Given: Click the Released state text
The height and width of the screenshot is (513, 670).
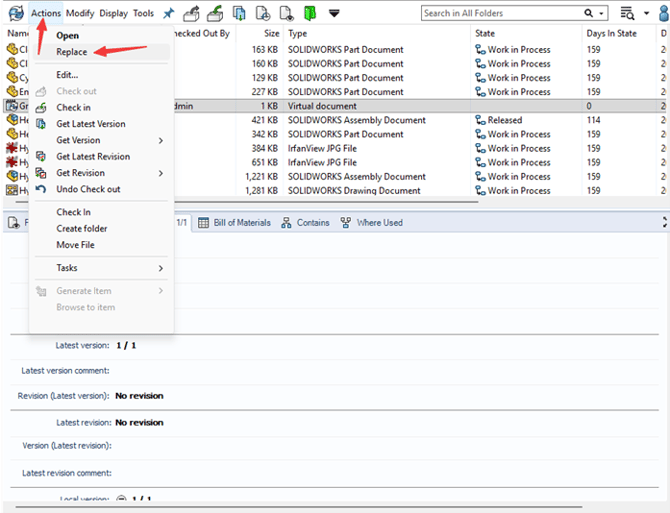Looking at the screenshot, I should pos(505,120).
